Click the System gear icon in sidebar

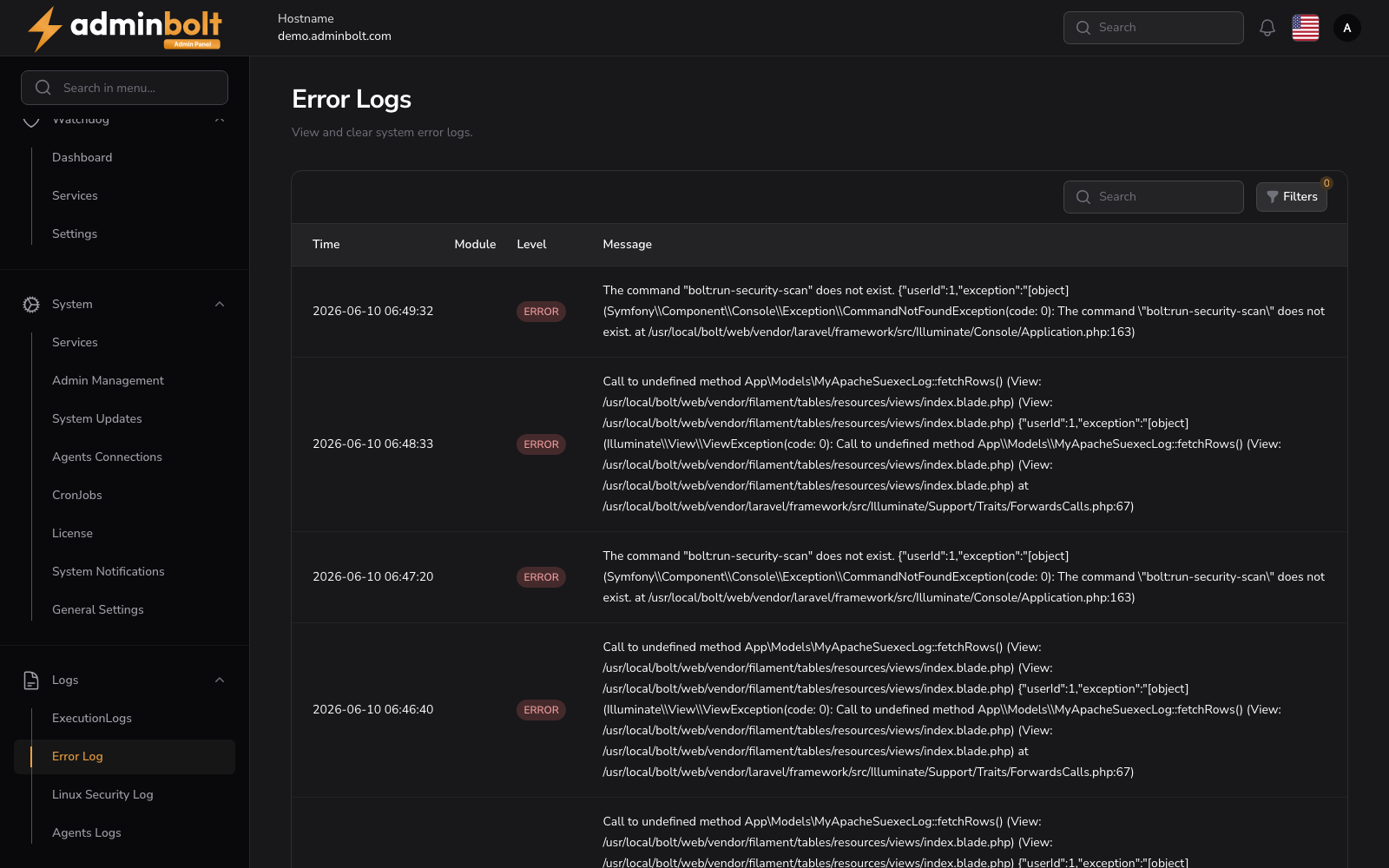(31, 305)
